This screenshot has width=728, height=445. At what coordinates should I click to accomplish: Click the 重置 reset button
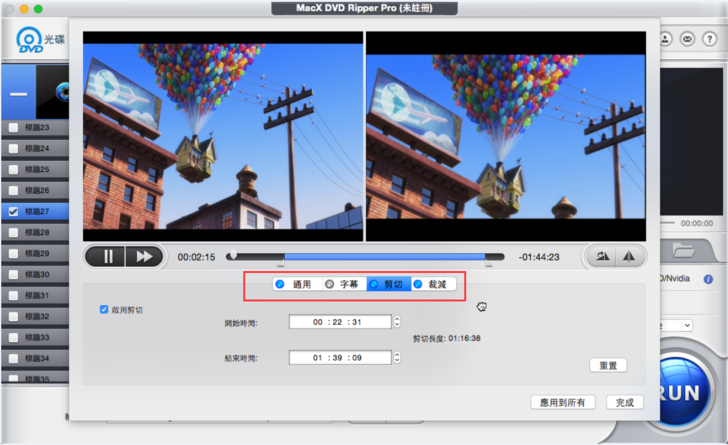click(608, 366)
